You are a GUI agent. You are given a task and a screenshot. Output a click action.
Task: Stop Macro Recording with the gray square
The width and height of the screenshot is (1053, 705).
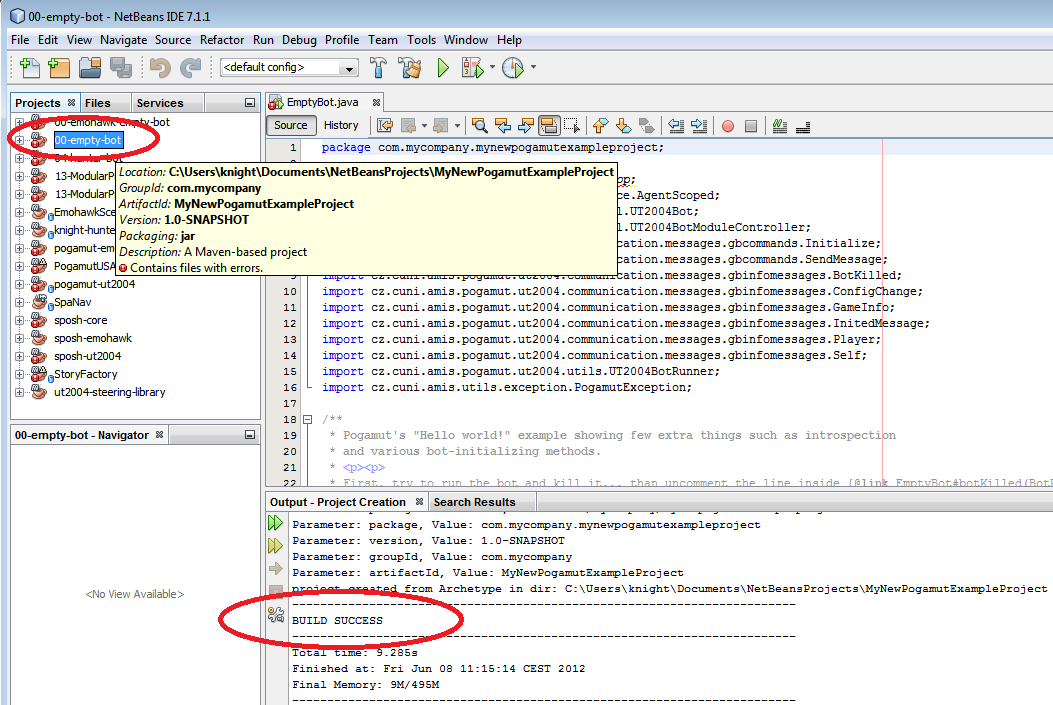click(751, 126)
